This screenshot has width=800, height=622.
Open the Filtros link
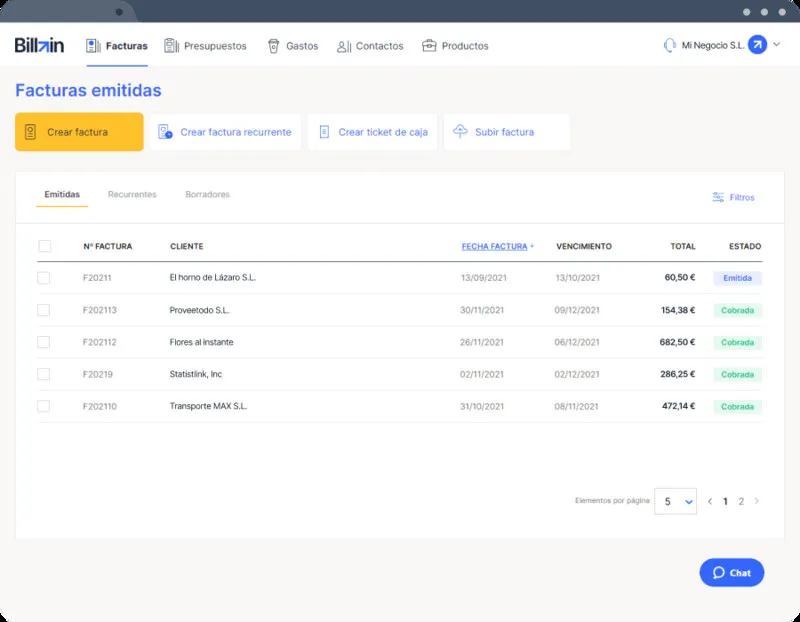(x=733, y=197)
